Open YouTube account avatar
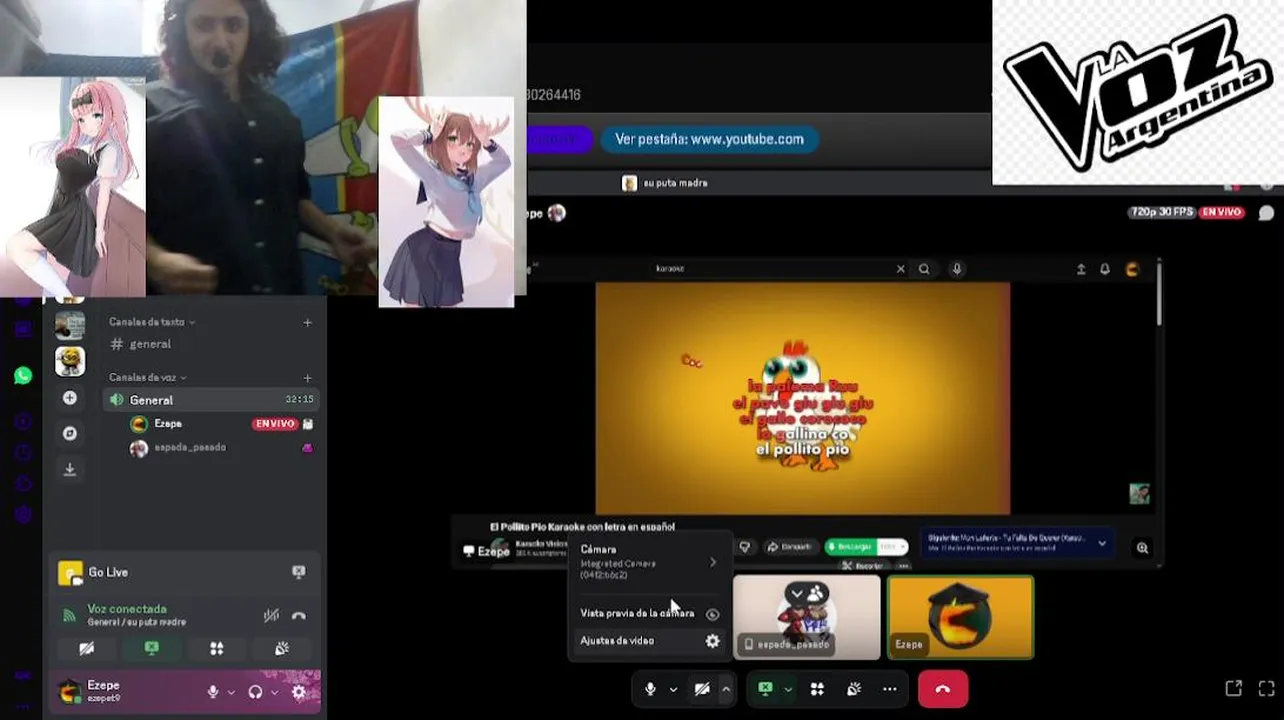The width and height of the screenshot is (1284, 720). tap(1132, 269)
